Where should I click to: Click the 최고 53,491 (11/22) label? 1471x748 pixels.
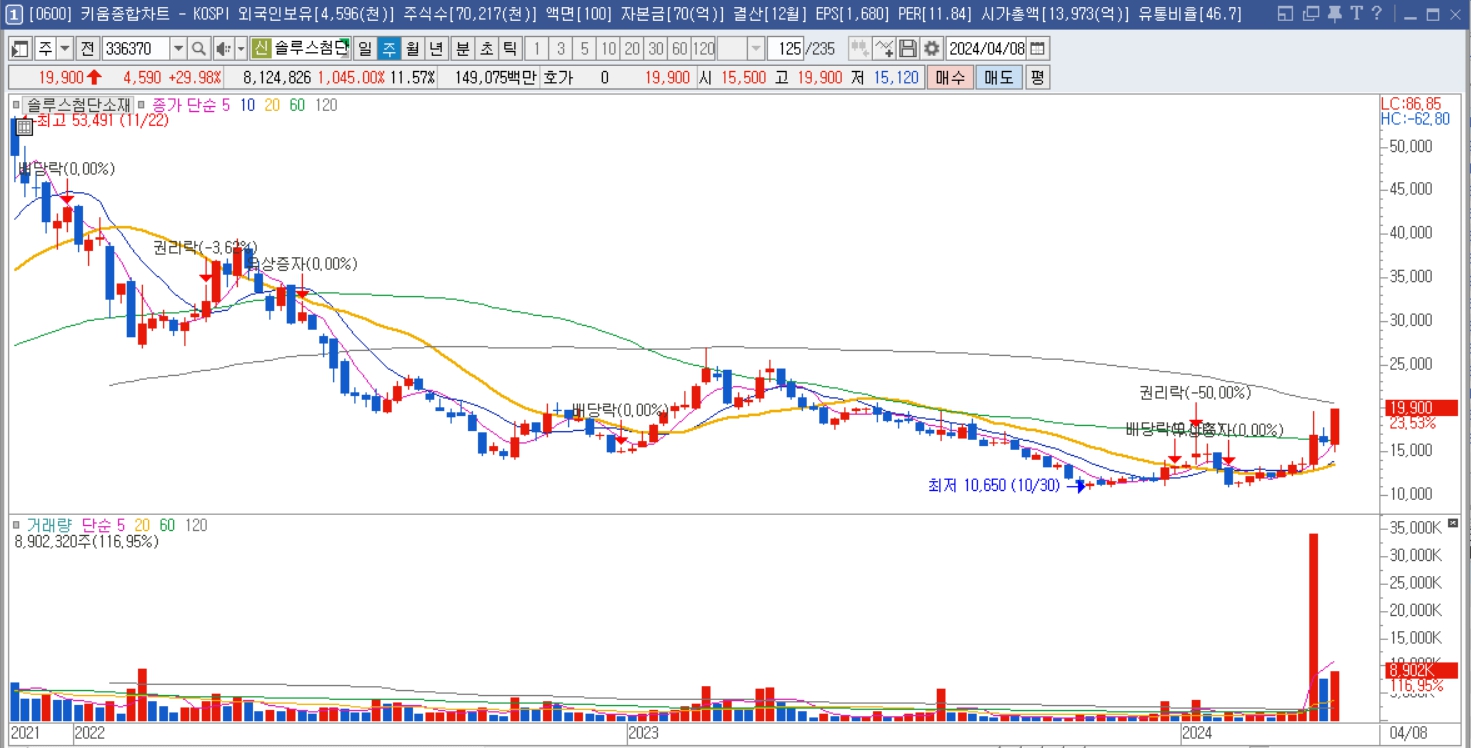[102, 120]
